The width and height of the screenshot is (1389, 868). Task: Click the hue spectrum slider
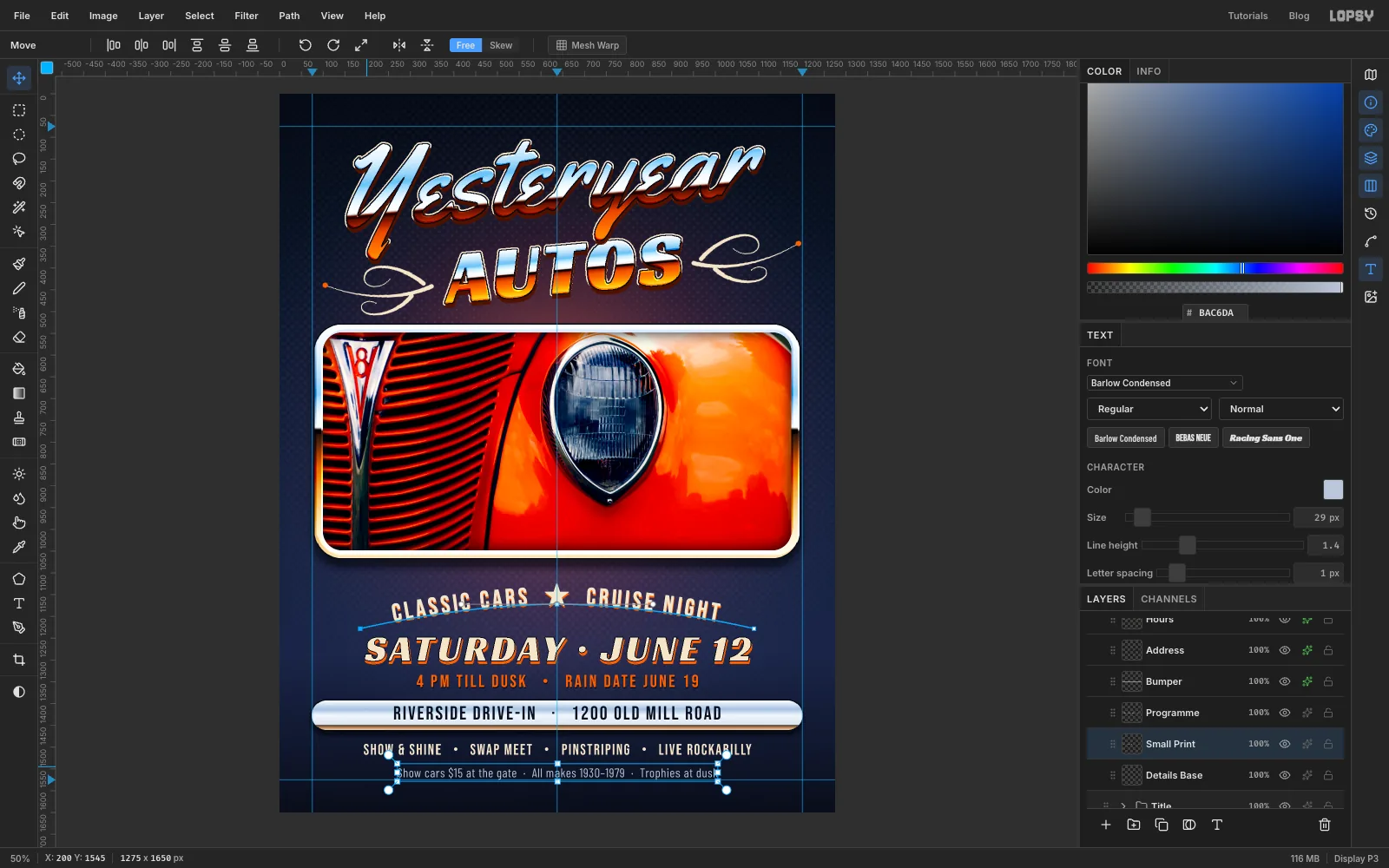point(1215,268)
